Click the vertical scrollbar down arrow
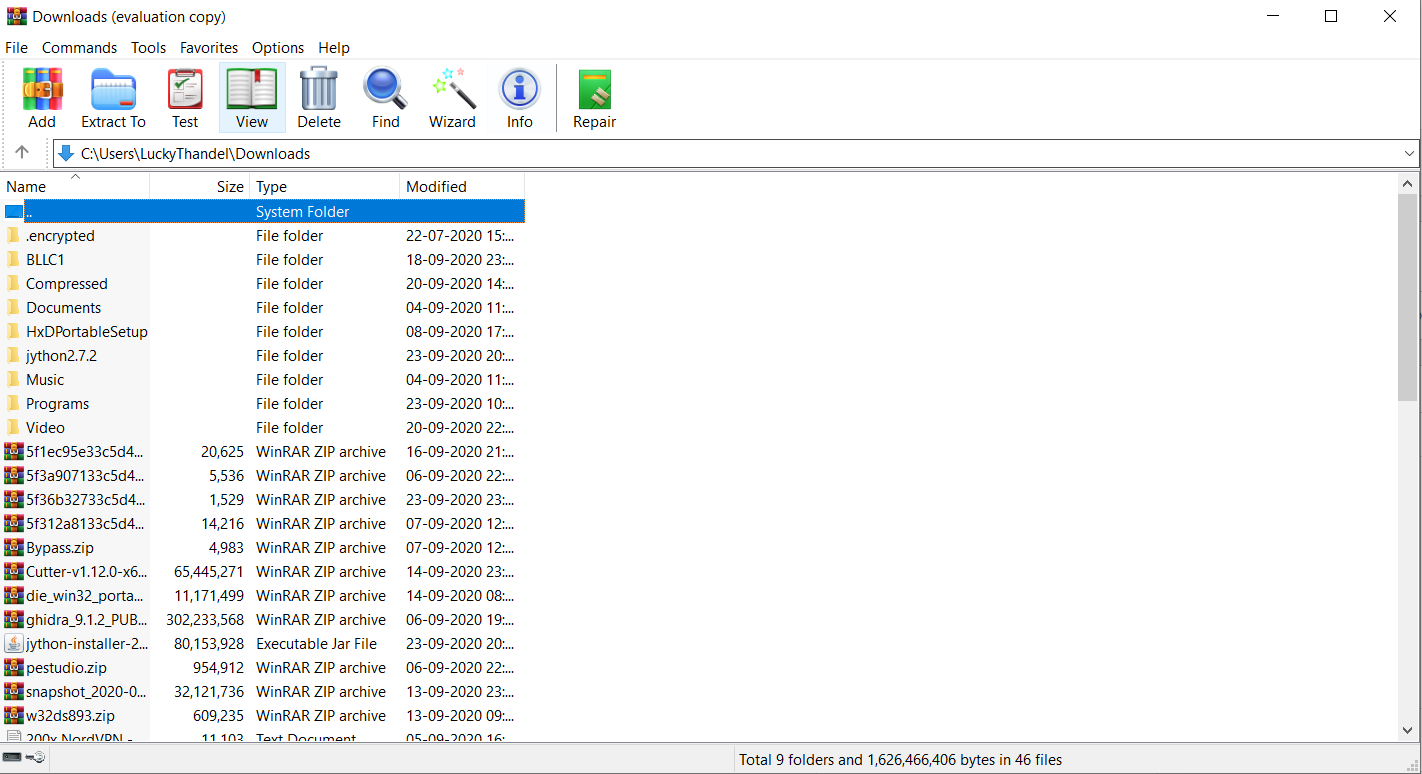 [x=1408, y=731]
